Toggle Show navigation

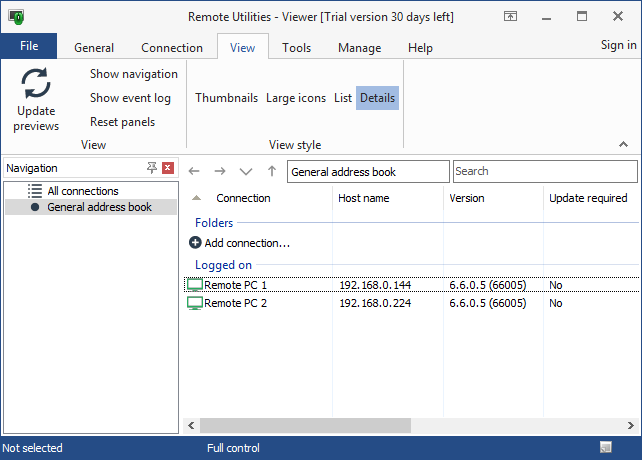click(133, 74)
